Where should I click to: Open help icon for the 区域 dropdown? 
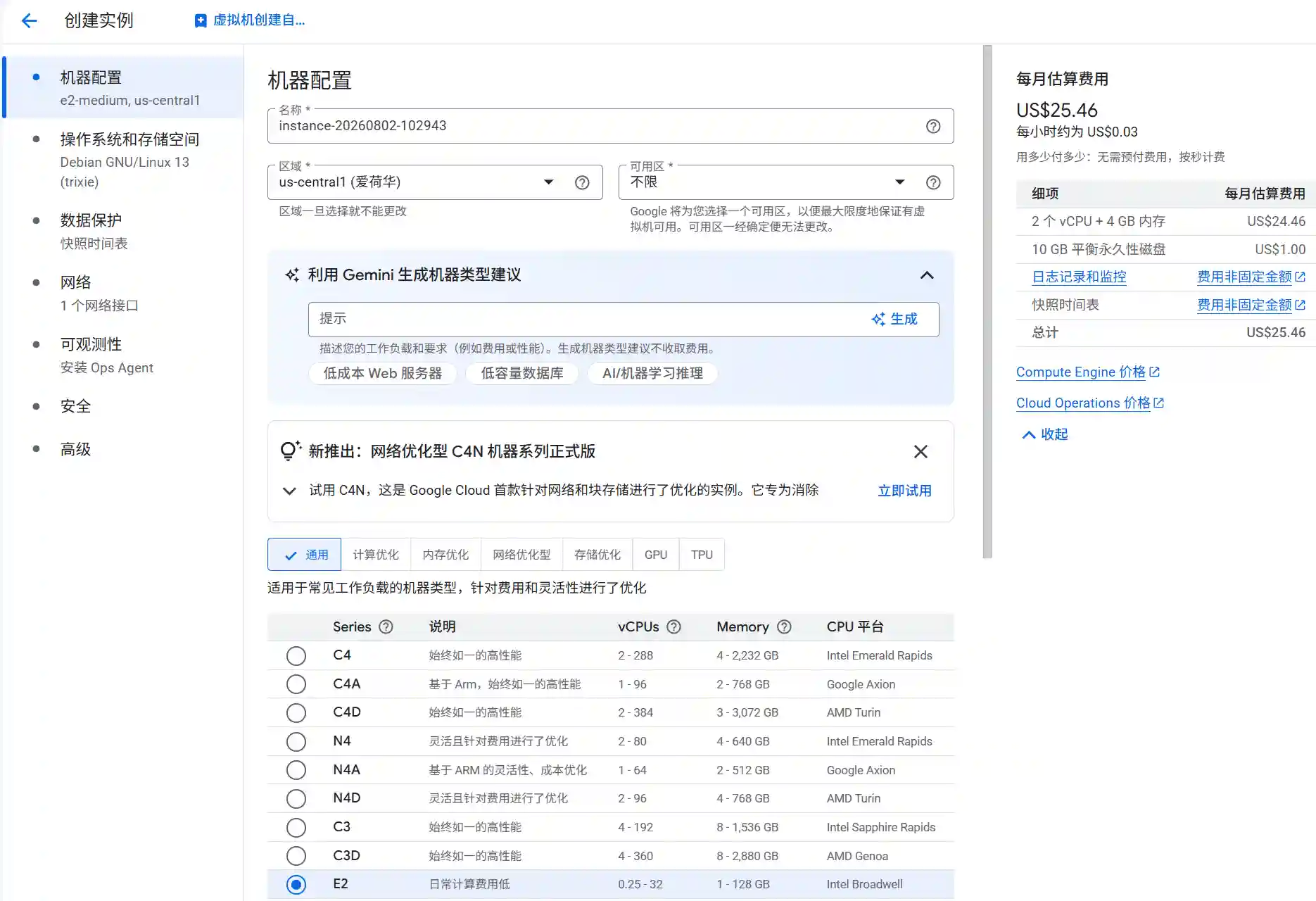(x=582, y=182)
